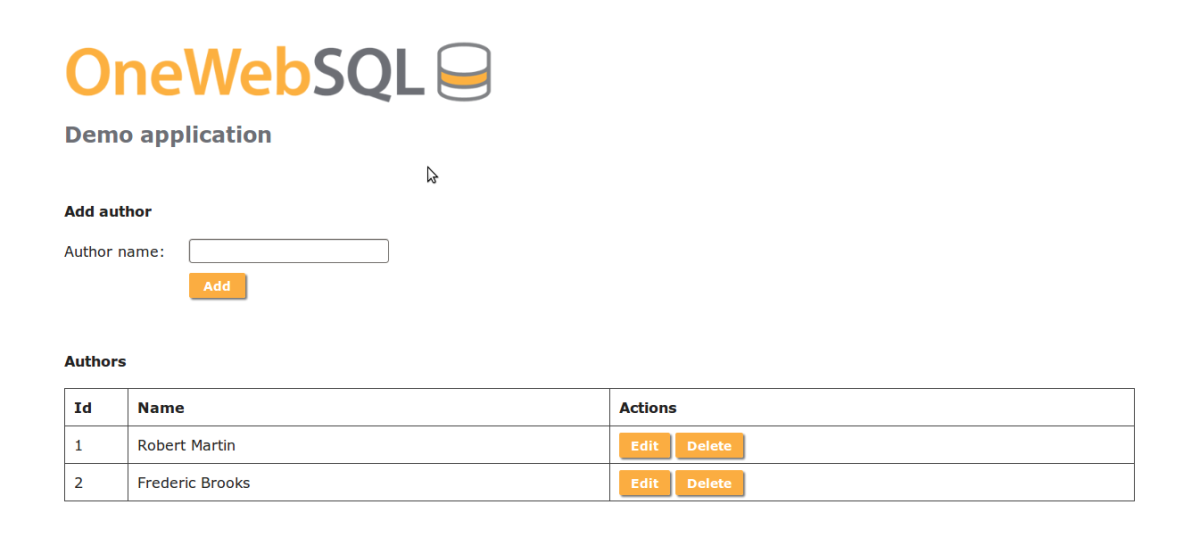Click the Author name label
1200x541 pixels.
(114, 252)
